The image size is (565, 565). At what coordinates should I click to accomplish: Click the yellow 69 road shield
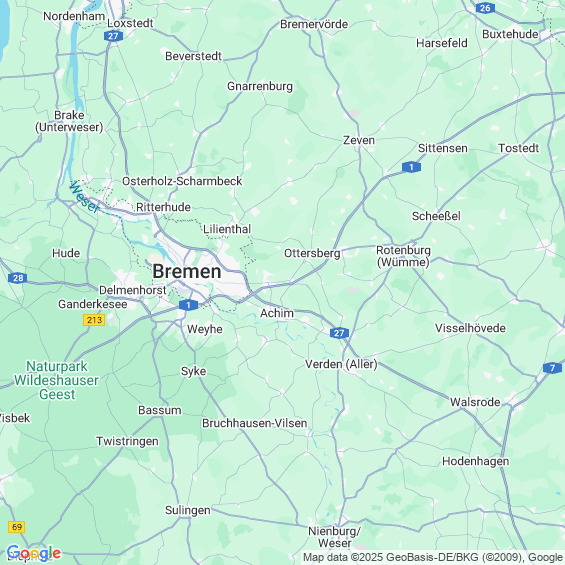point(17,527)
